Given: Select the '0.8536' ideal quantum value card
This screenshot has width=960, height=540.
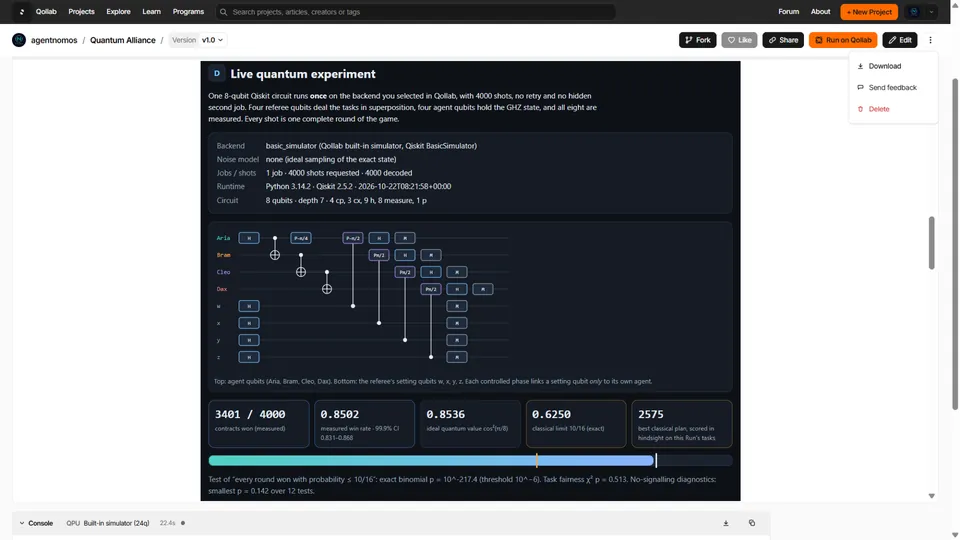Looking at the screenshot, I should point(470,424).
